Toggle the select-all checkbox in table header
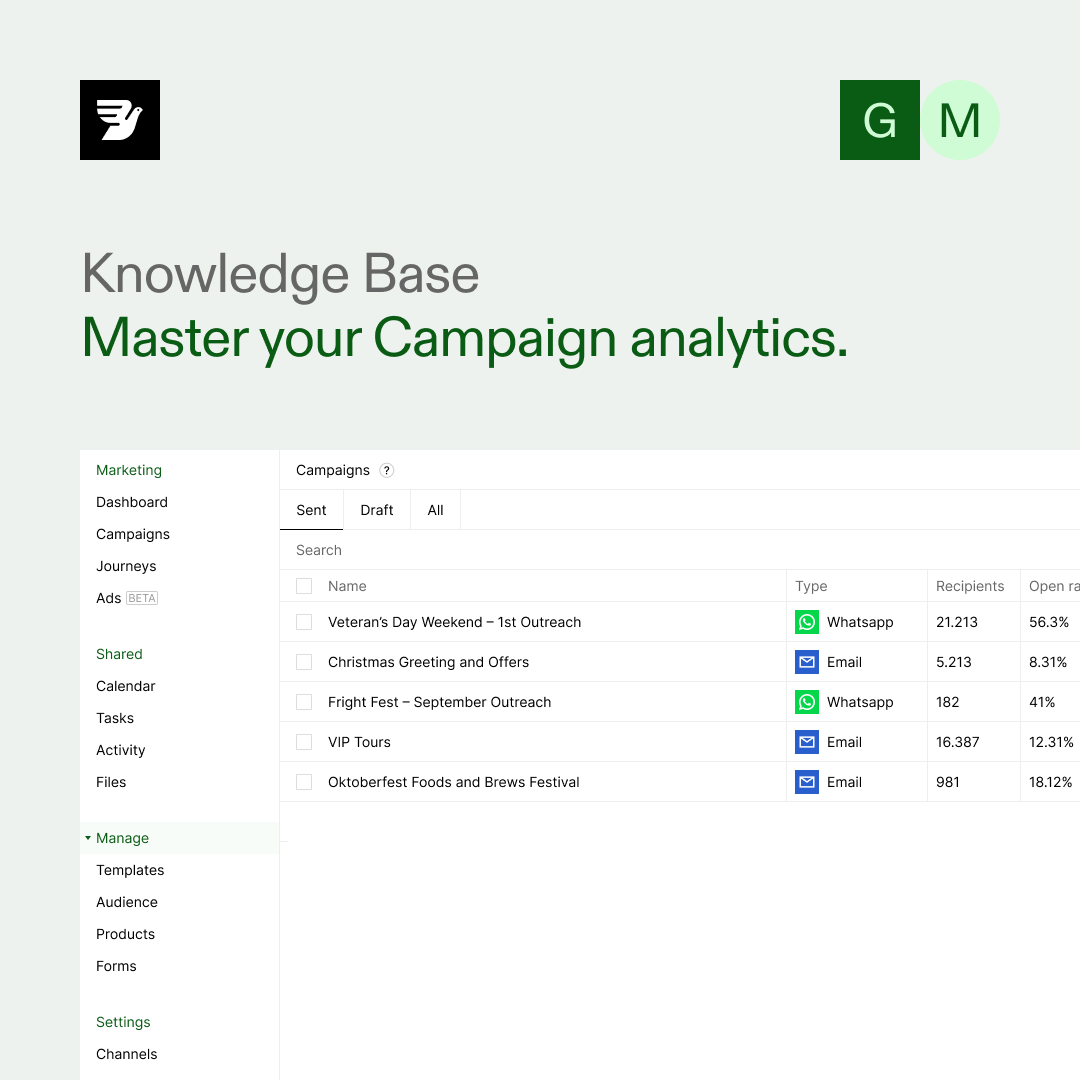The height and width of the screenshot is (1080, 1080). (x=303, y=585)
